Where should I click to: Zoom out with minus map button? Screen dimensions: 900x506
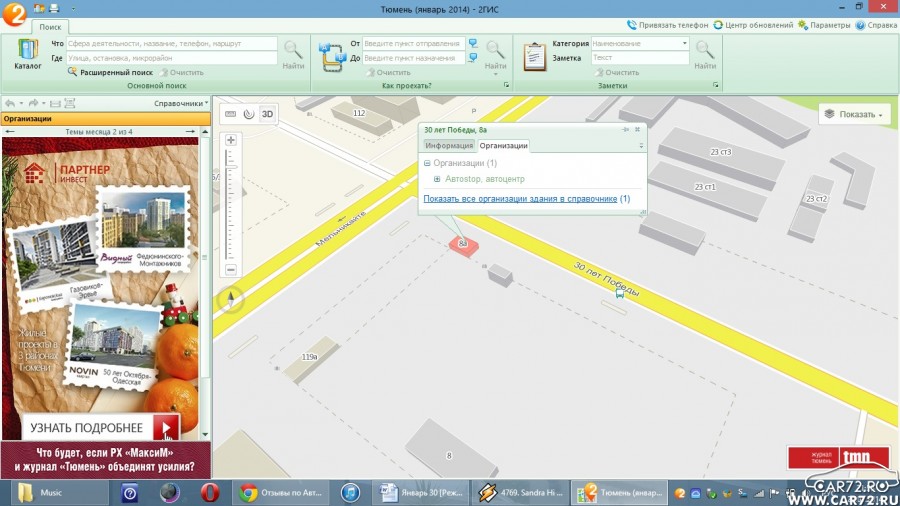point(231,270)
